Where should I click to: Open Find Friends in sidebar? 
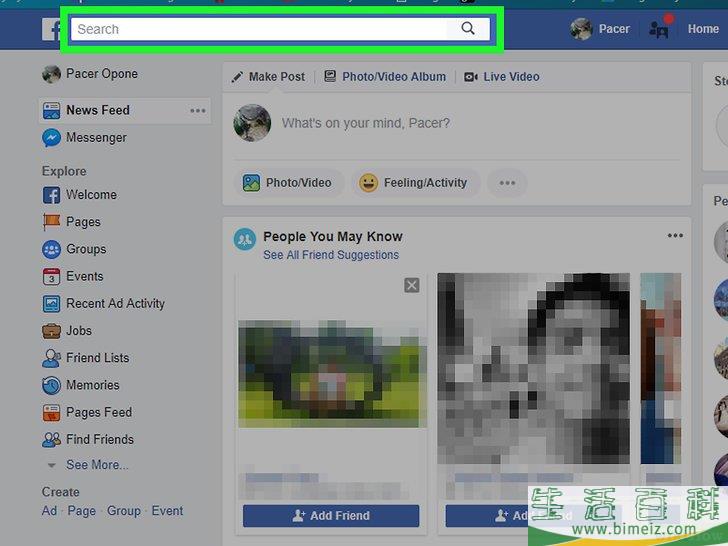100,439
